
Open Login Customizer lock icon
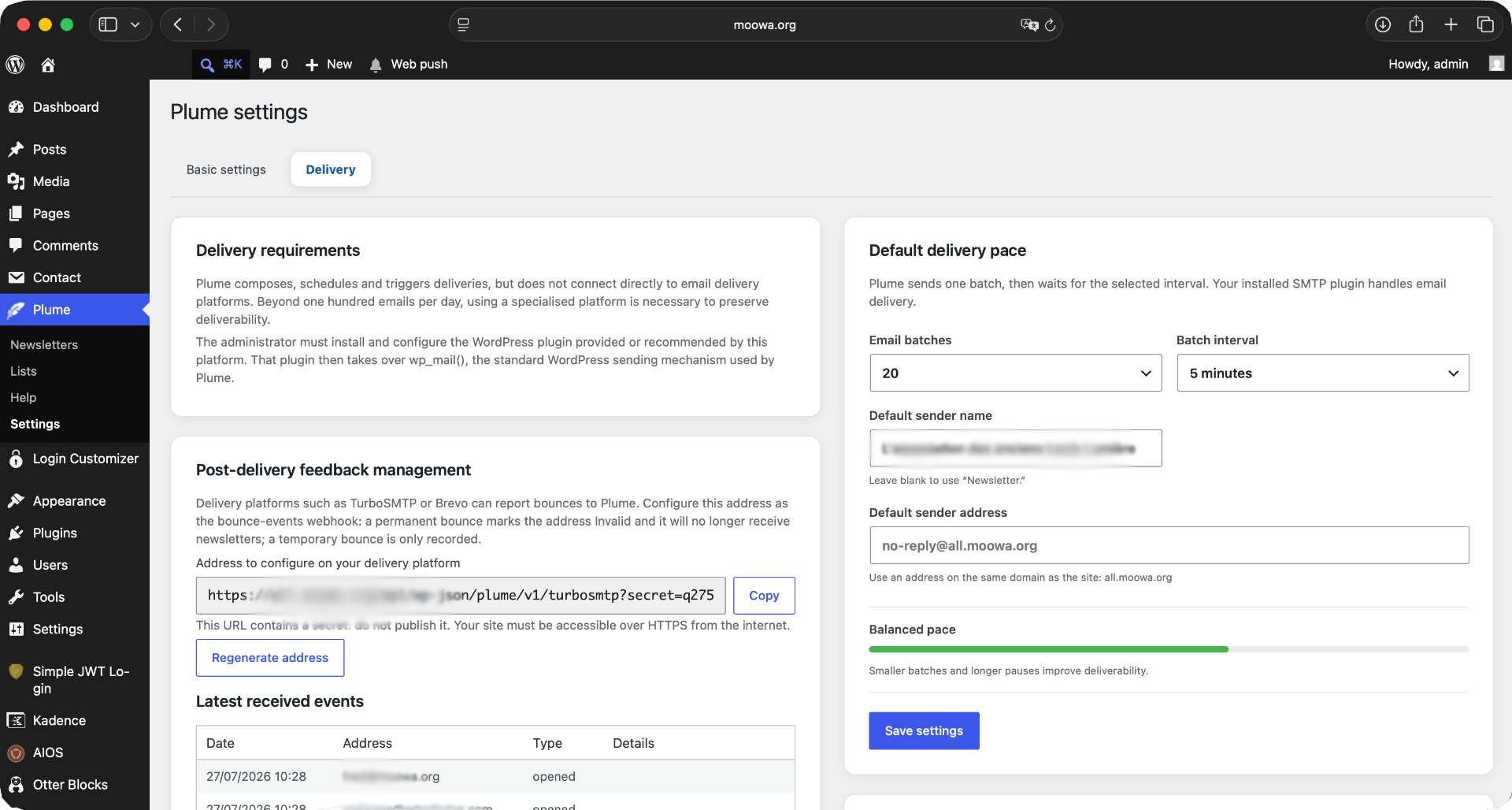(x=75, y=459)
